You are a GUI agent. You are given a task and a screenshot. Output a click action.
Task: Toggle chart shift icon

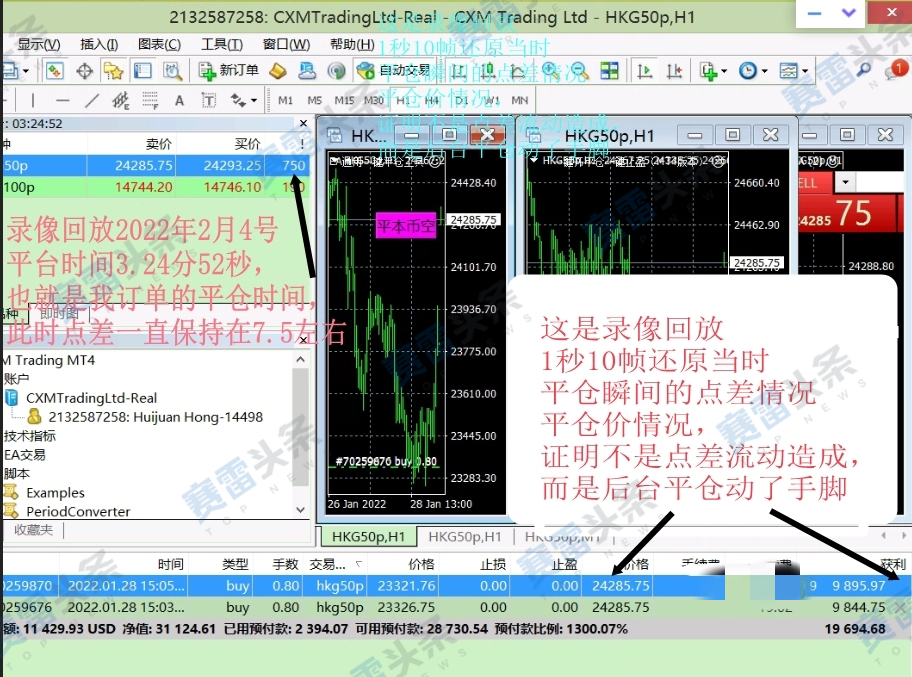click(x=674, y=71)
